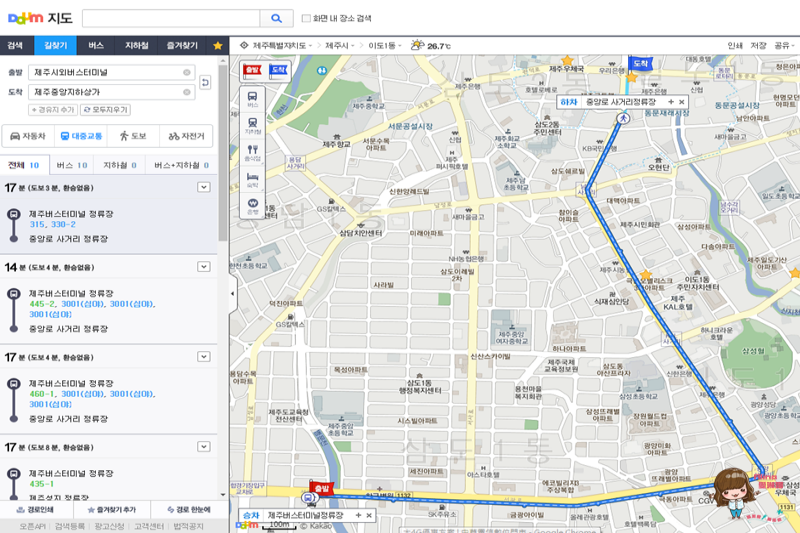The width and height of the screenshot is (800, 533).
Task: Click the scroll up arrow of the route list
Action: coord(223,61)
